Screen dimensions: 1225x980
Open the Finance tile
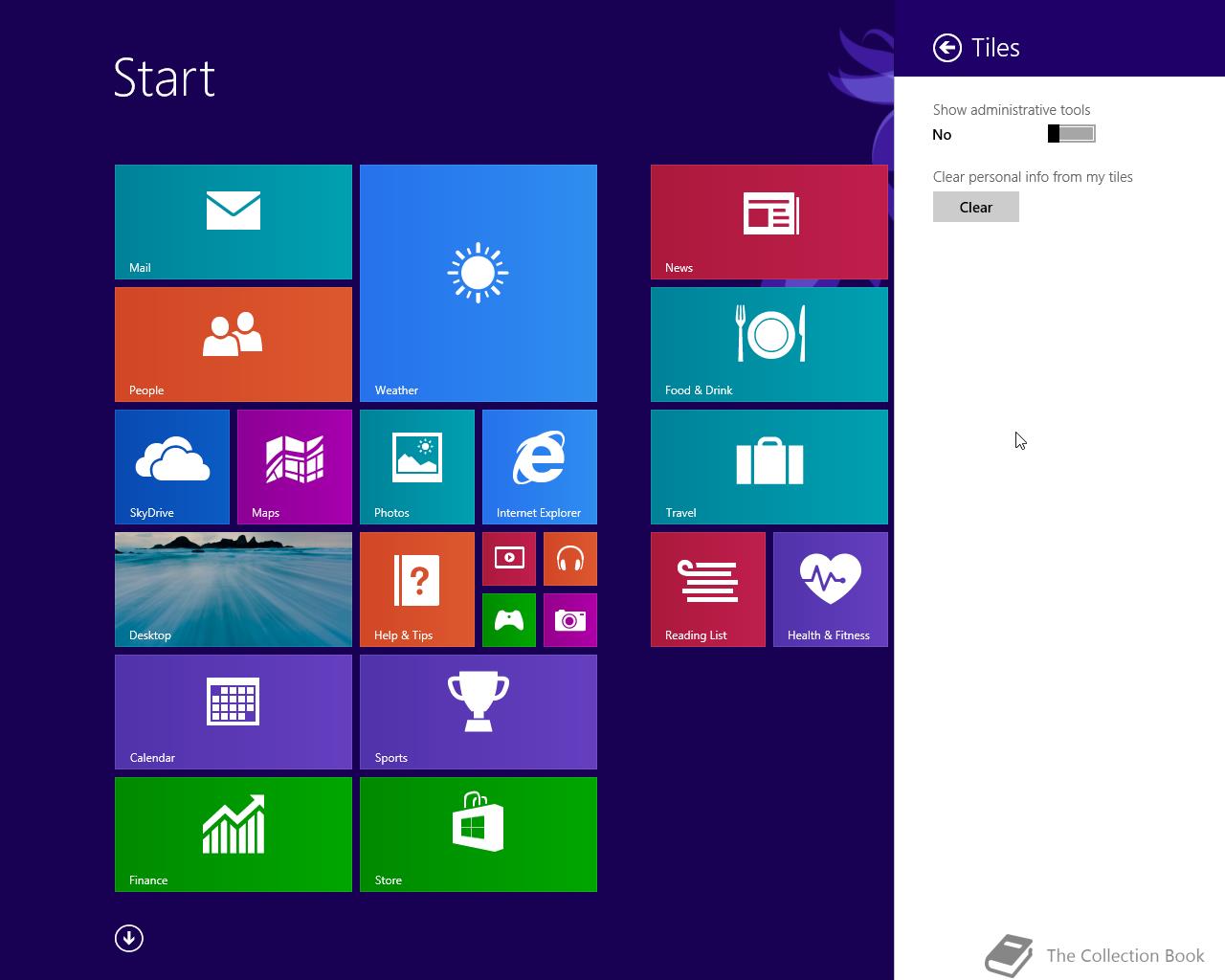coord(234,835)
